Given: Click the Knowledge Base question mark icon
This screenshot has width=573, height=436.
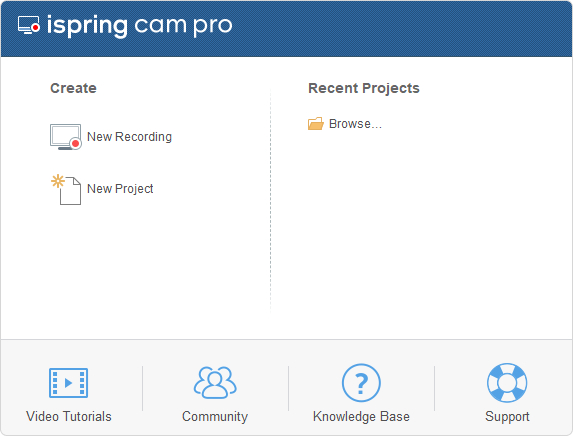Looking at the screenshot, I should [x=361, y=383].
